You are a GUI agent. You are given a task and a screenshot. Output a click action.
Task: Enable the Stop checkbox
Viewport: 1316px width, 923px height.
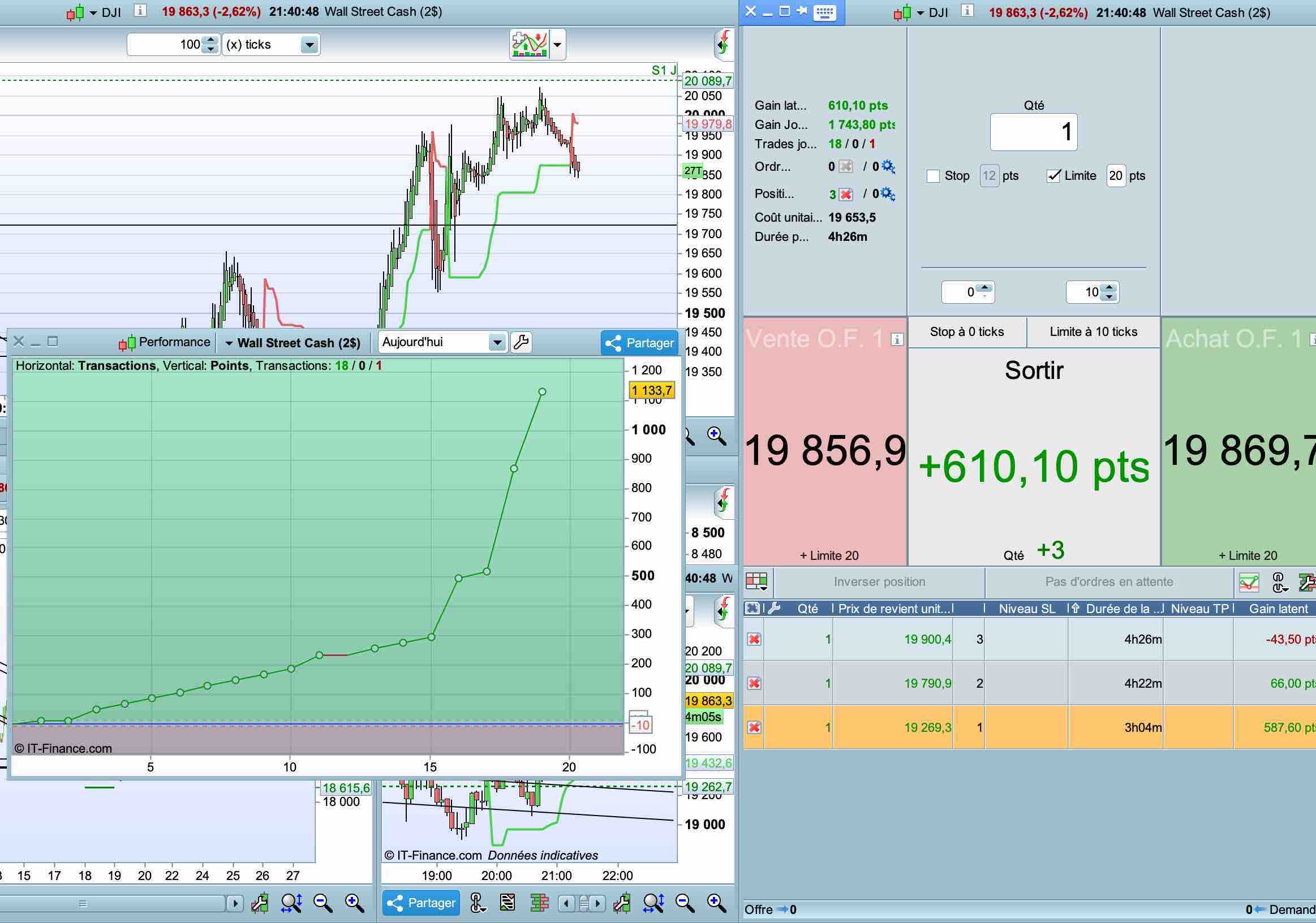click(x=933, y=176)
